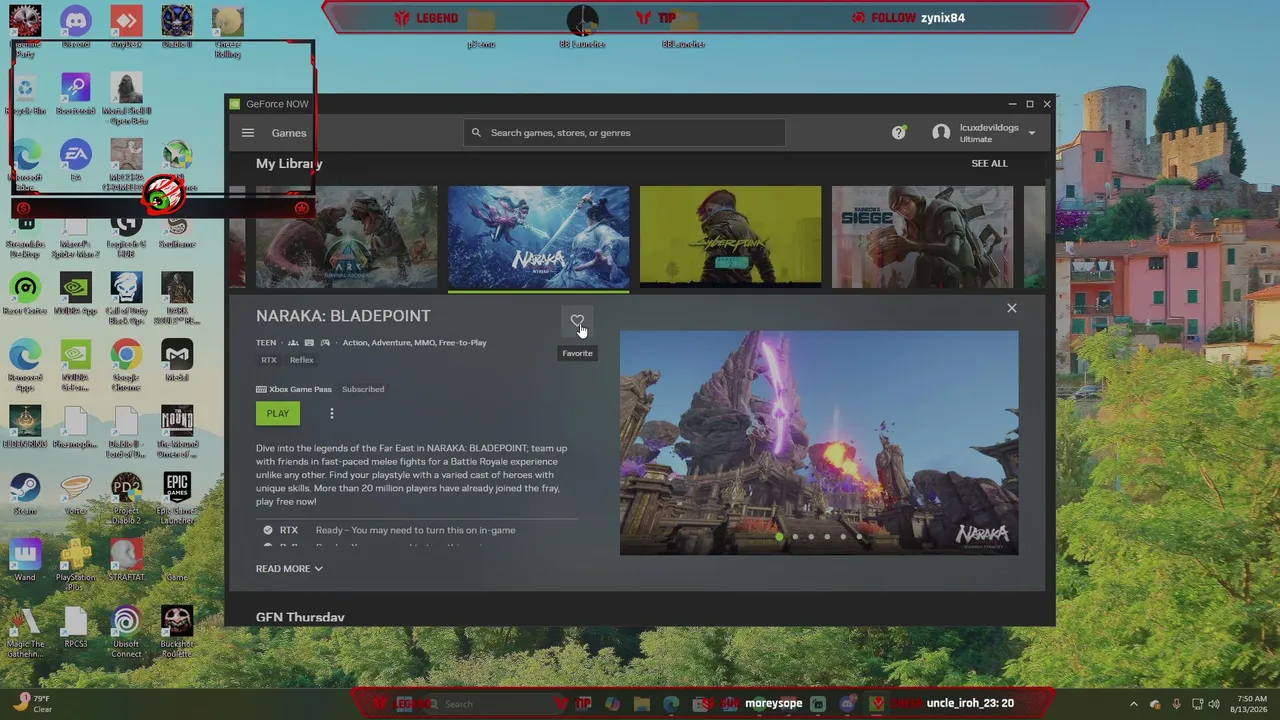Screen dimensions: 1280x720
Task: Open the NVIDIA App desktop shortcut
Action: pyautogui.click(x=76, y=295)
